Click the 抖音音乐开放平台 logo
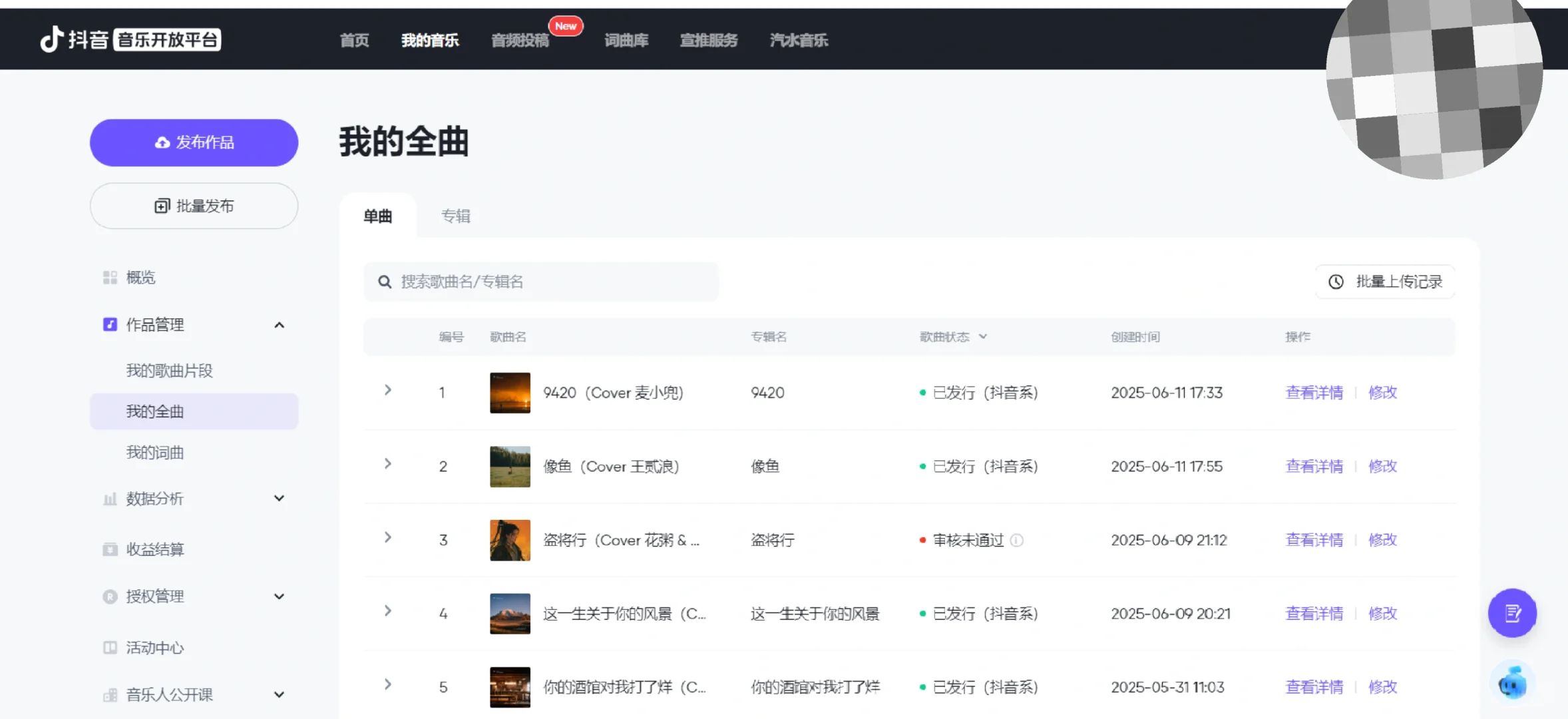The image size is (1568, 719). [x=130, y=39]
